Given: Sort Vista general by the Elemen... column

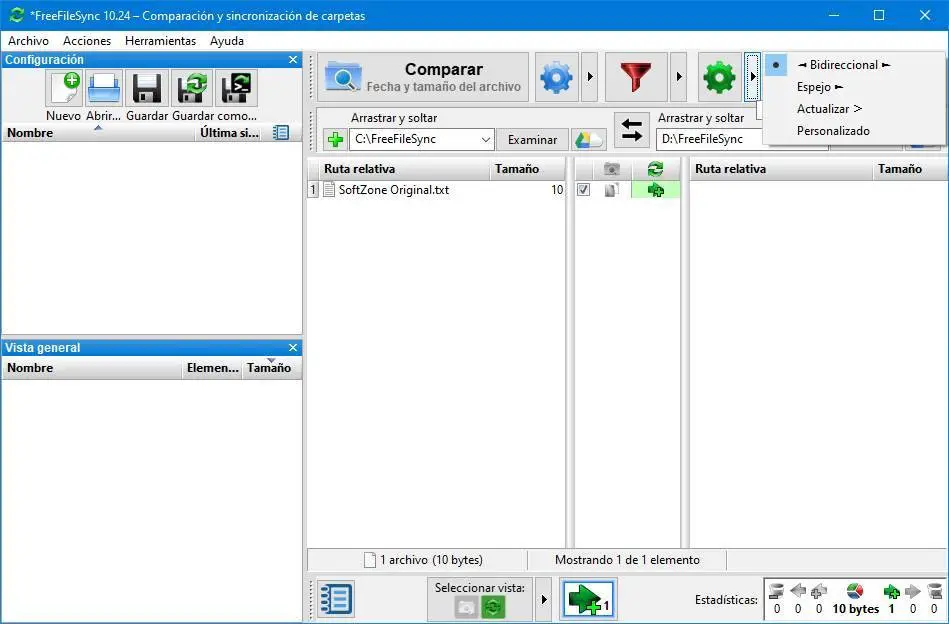Looking at the screenshot, I should (212, 367).
